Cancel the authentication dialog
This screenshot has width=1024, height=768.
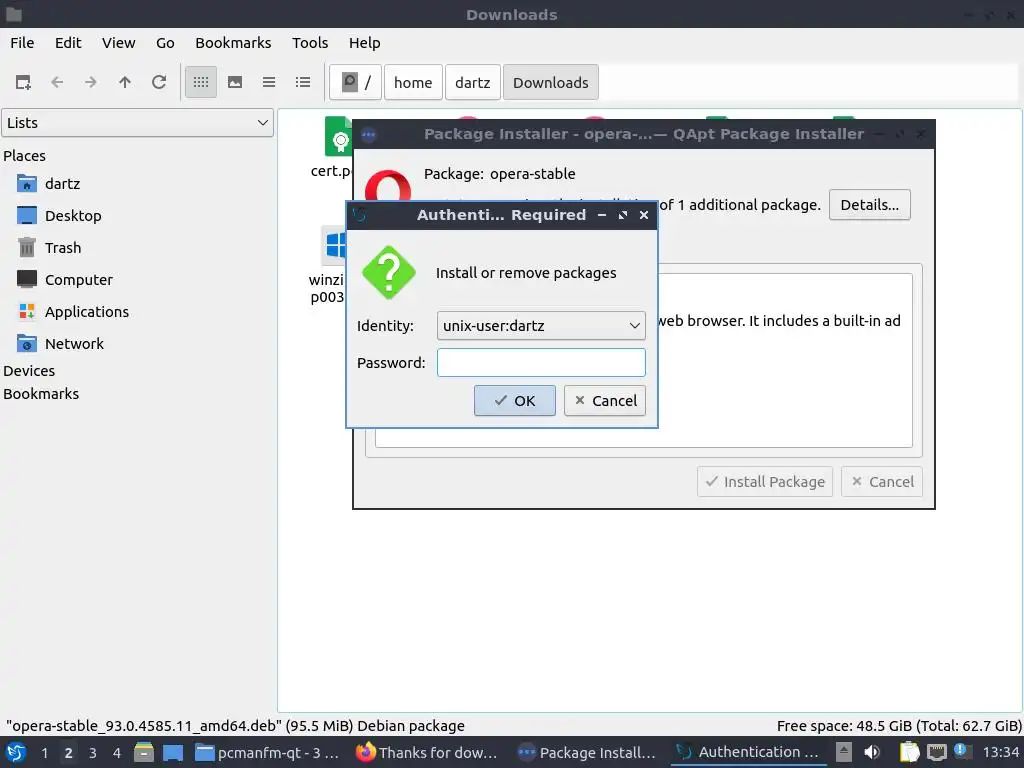coord(605,400)
